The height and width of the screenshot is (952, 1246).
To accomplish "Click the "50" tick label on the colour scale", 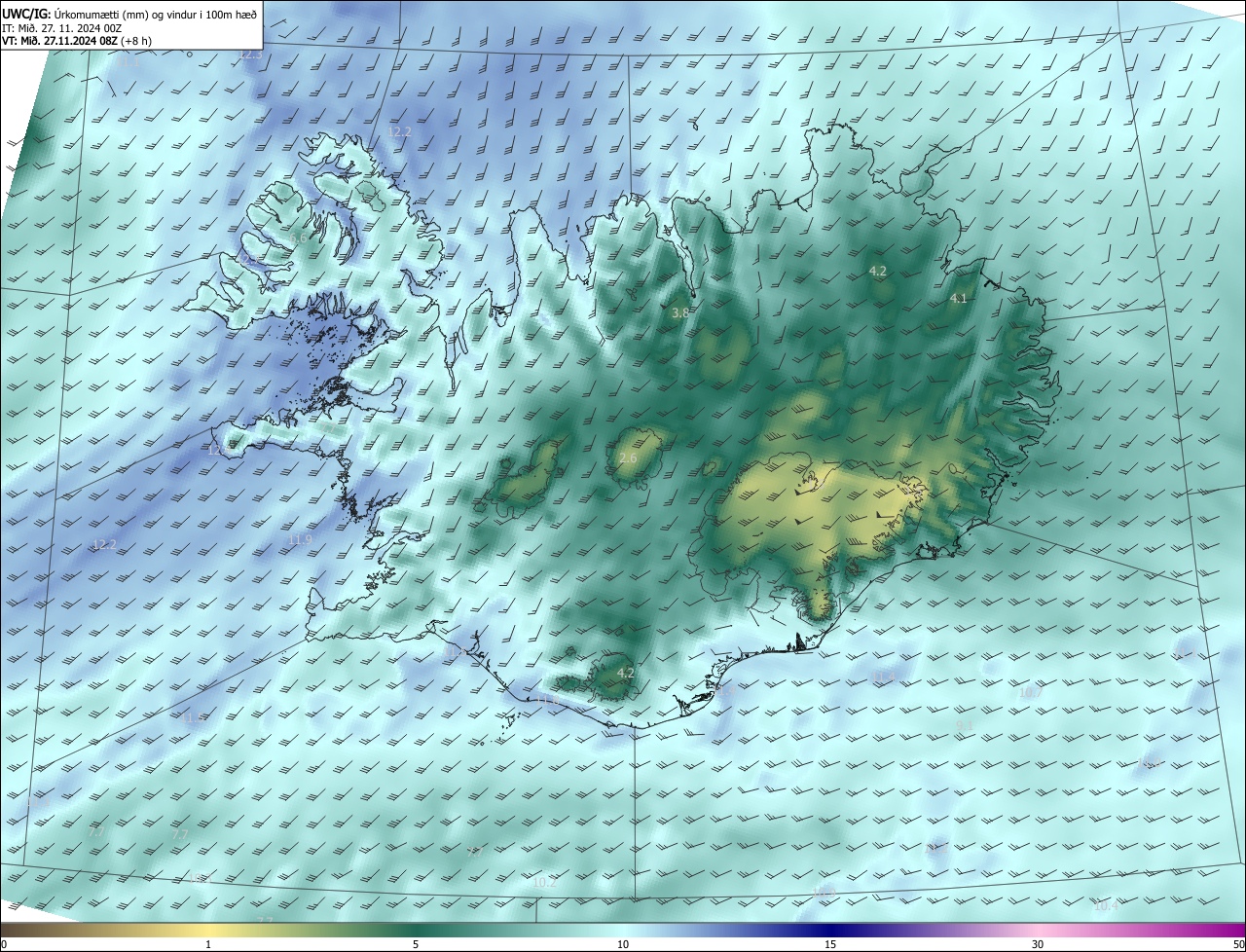I will click(x=1237, y=944).
